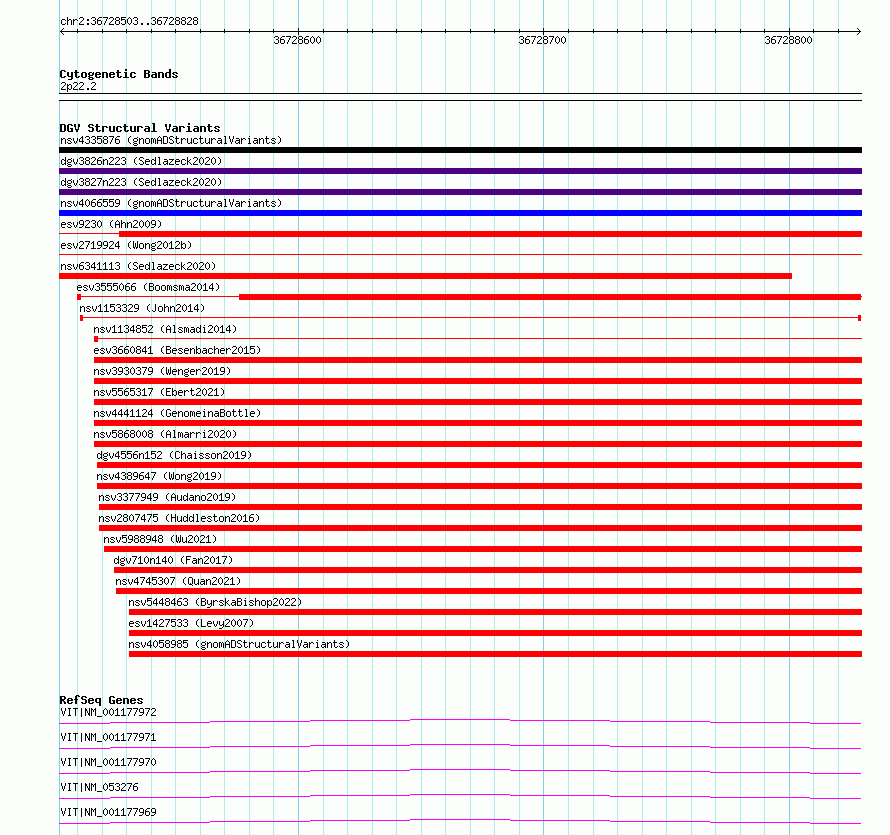Select variant nsv4335876 (gnomADStructuralVariants) label
This screenshot has width=890, height=835.
click(x=171, y=140)
